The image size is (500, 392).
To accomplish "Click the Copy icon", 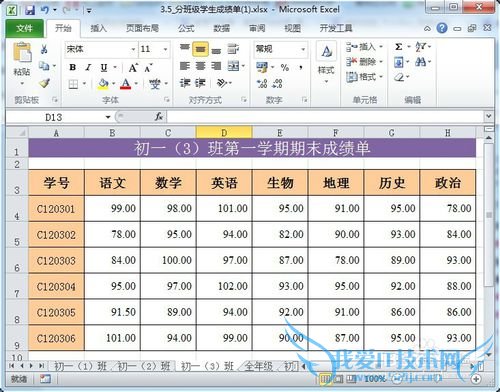I will (44, 66).
